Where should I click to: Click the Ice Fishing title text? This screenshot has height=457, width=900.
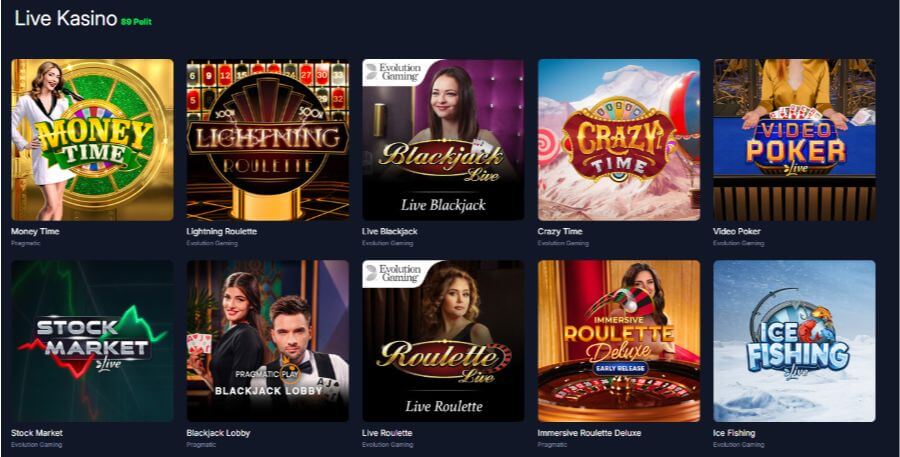pyautogui.click(x=734, y=433)
